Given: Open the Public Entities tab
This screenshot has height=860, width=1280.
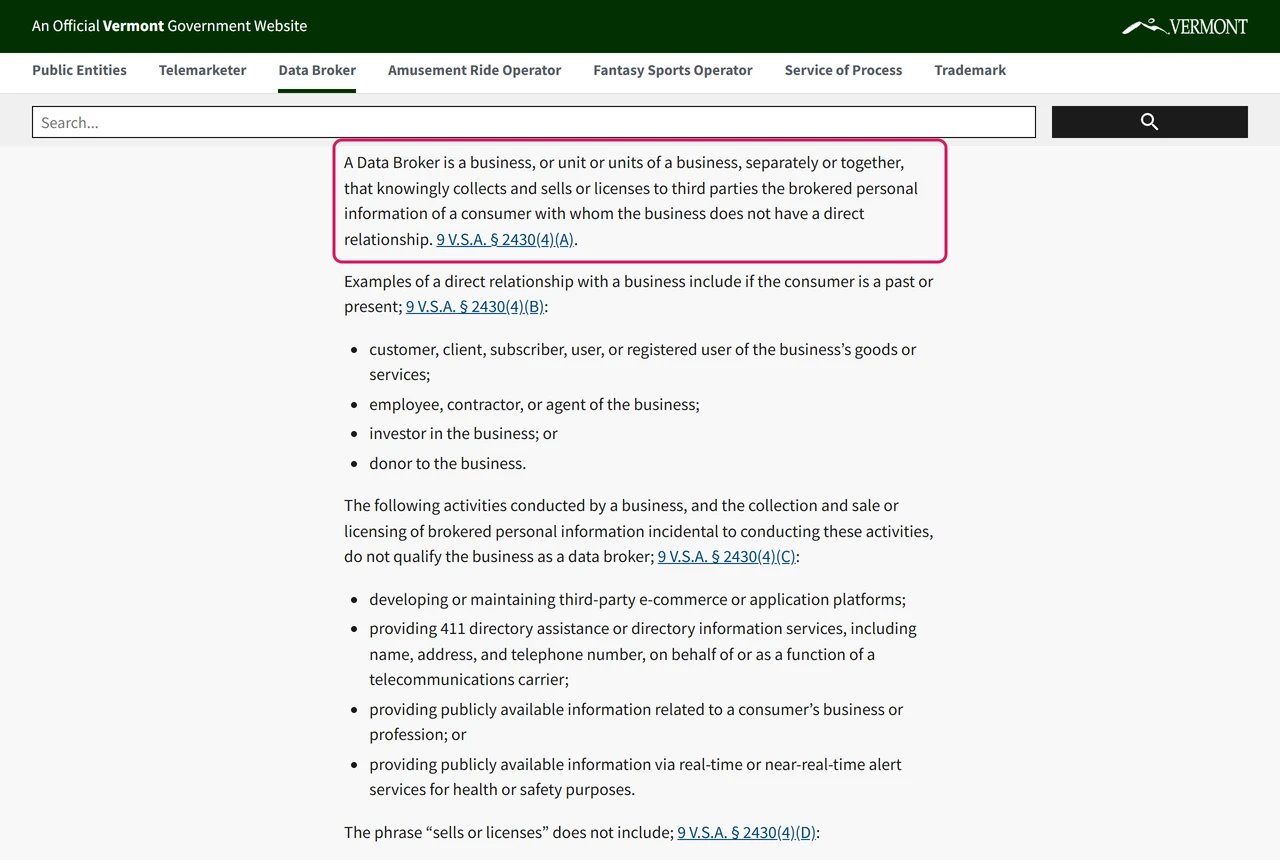Looking at the screenshot, I should (x=79, y=70).
